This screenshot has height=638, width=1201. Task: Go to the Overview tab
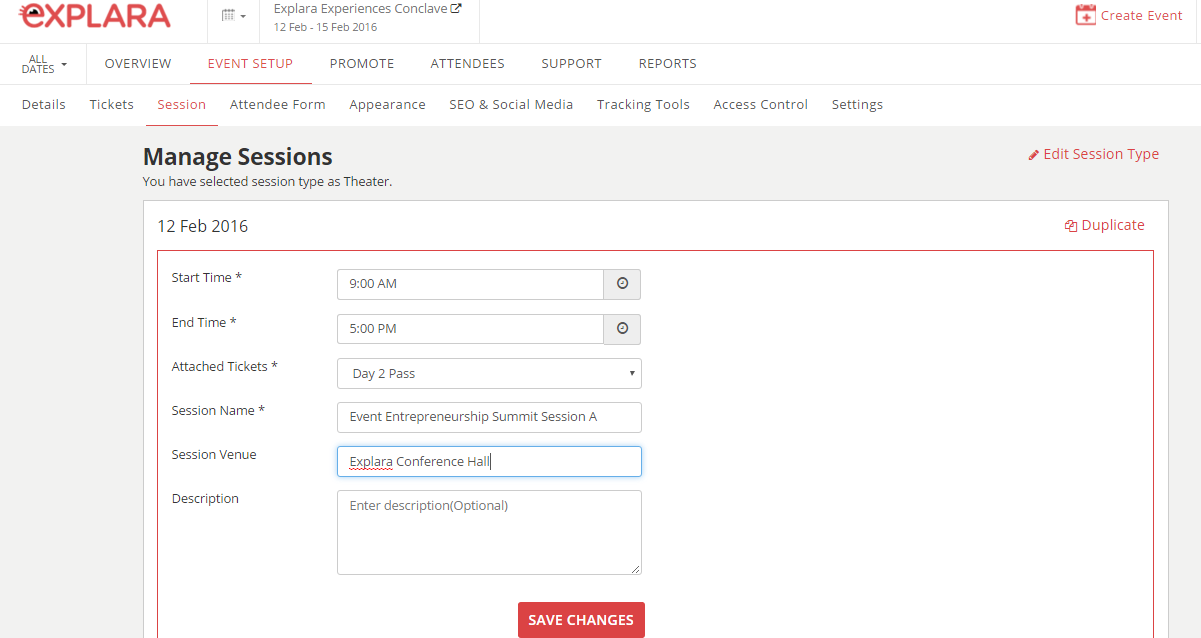(x=138, y=64)
